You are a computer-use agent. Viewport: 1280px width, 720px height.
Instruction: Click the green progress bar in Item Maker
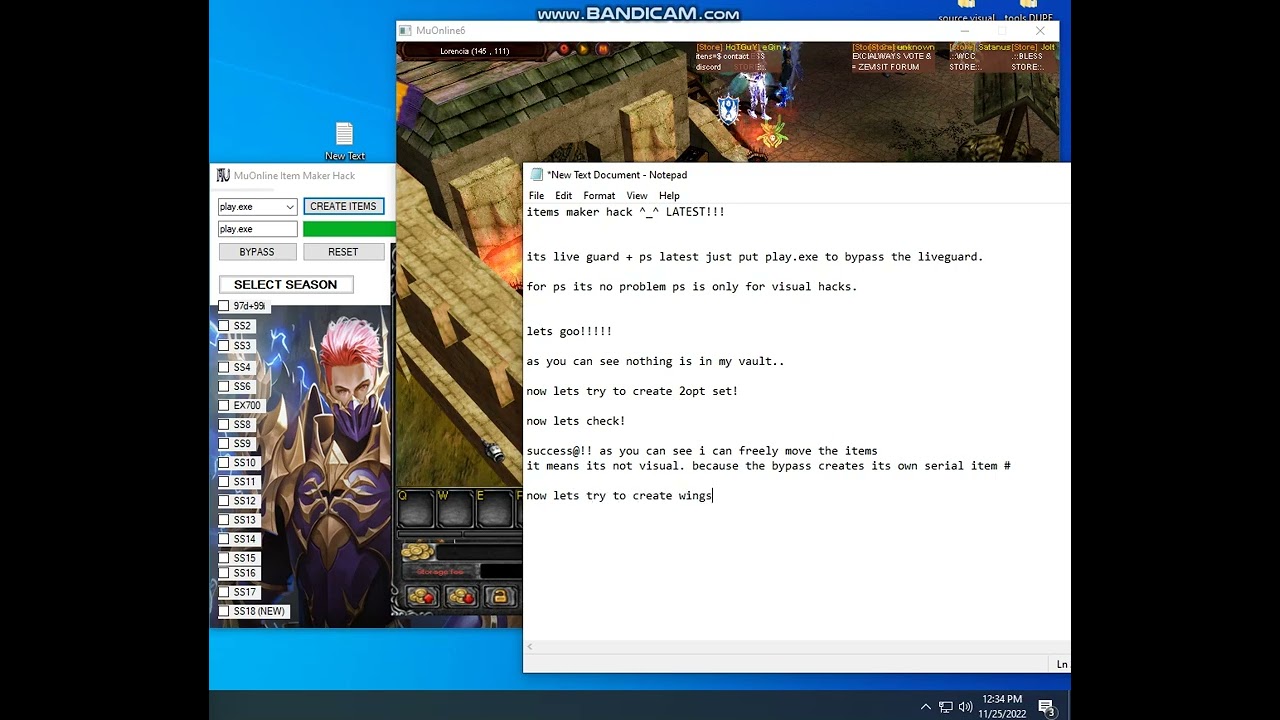(x=349, y=229)
